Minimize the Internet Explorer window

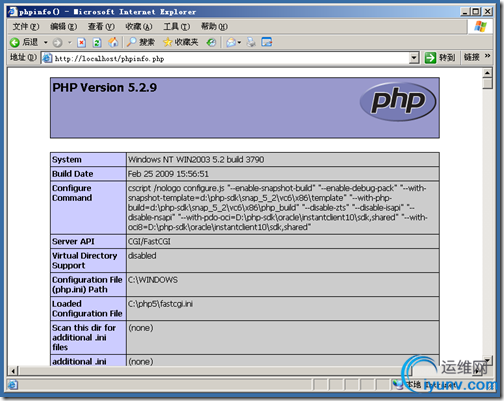point(465,12)
